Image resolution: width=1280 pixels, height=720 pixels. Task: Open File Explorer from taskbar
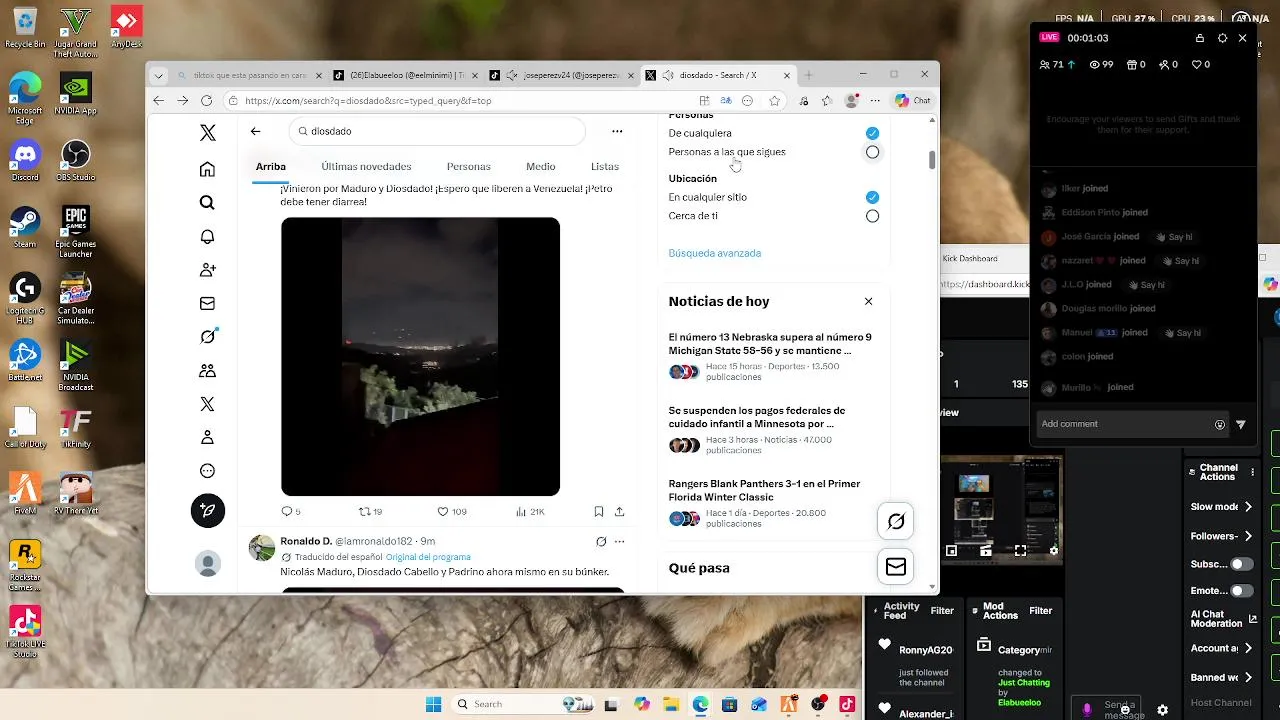point(671,704)
